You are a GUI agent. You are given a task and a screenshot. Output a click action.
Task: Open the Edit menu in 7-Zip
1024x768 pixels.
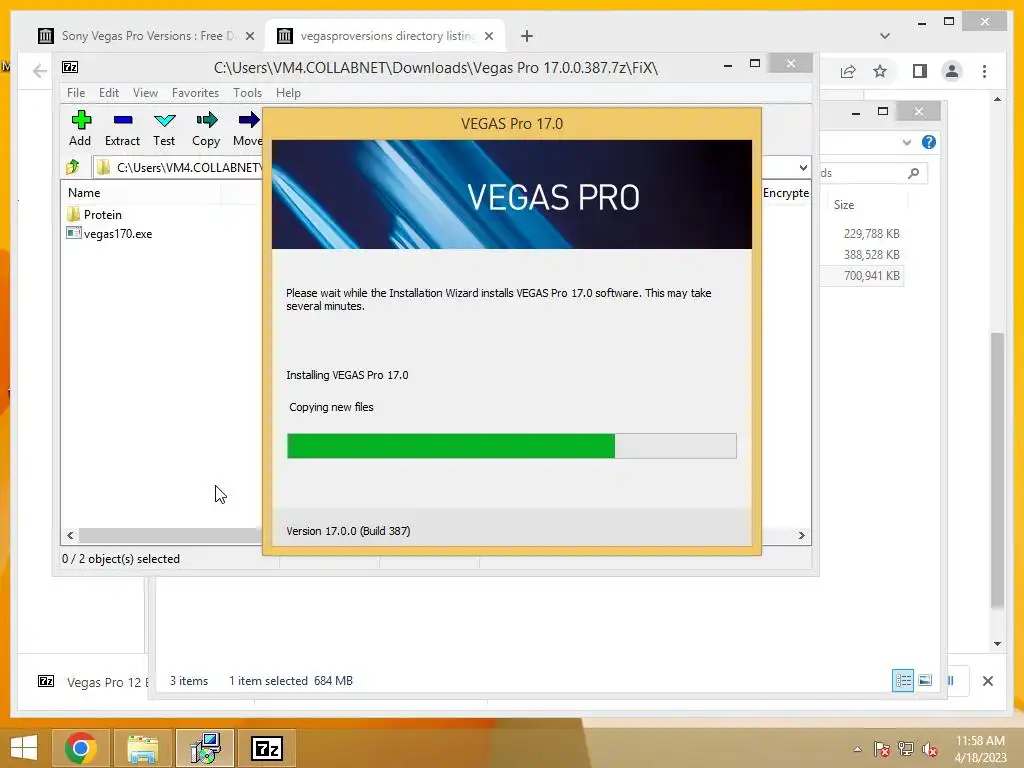(x=108, y=93)
